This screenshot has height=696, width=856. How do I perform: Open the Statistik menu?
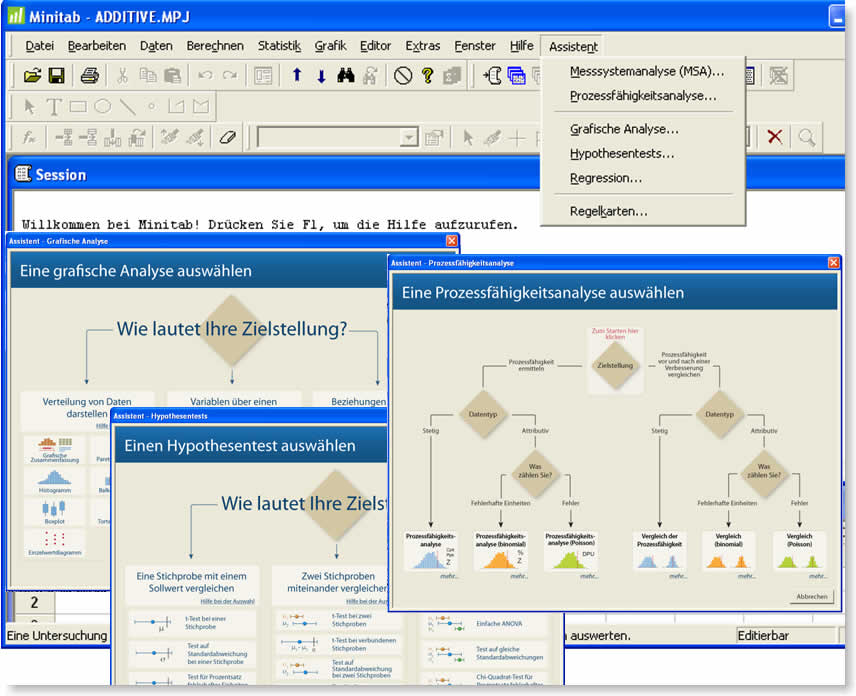tap(279, 46)
